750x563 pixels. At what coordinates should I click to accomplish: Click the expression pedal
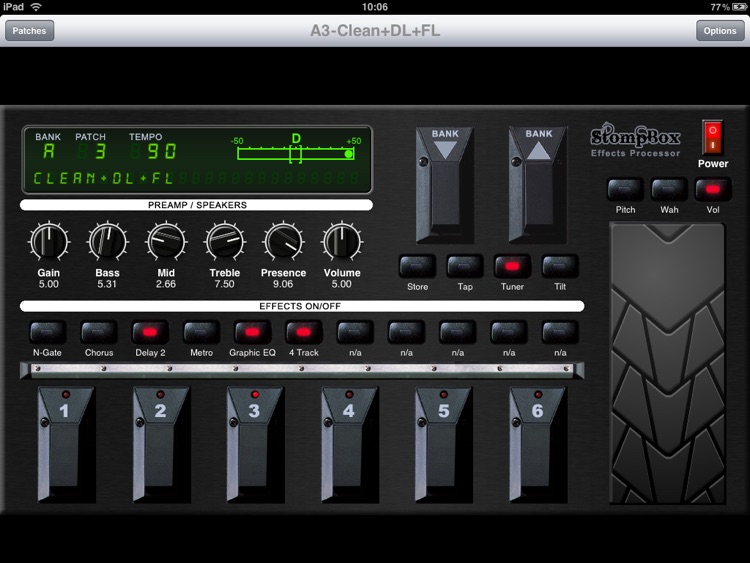point(667,365)
